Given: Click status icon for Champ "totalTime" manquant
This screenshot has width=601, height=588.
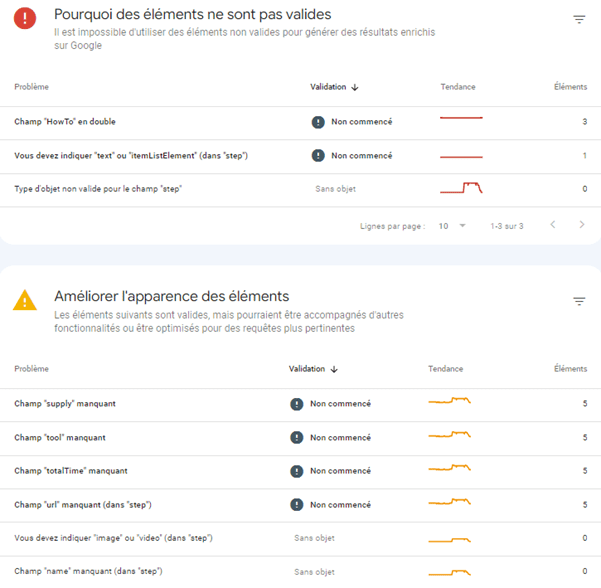Looking at the screenshot, I should [296, 471].
